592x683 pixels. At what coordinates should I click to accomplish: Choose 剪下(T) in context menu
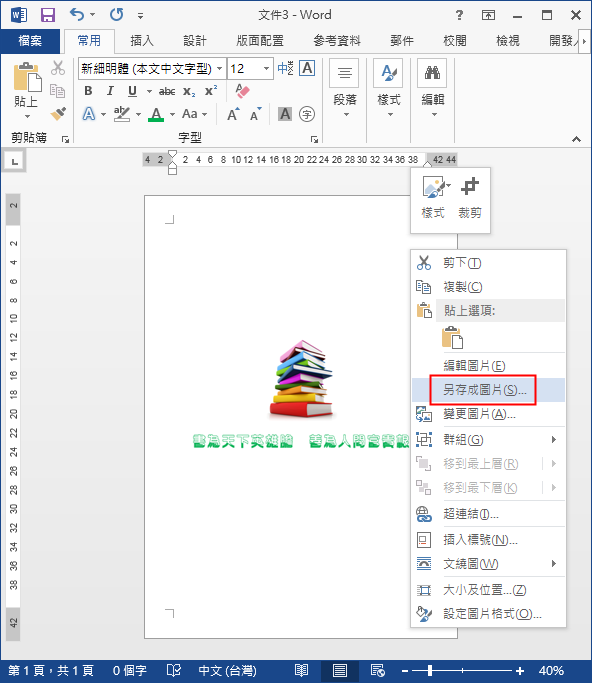click(x=488, y=263)
